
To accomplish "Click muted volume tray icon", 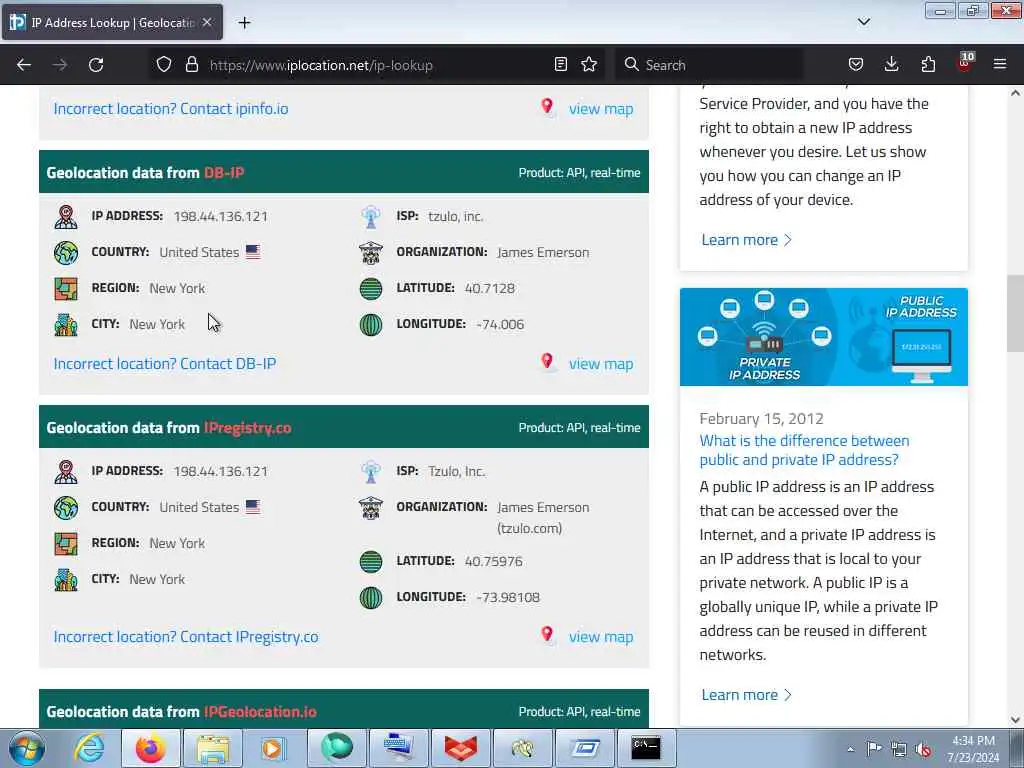I will click(923, 750).
